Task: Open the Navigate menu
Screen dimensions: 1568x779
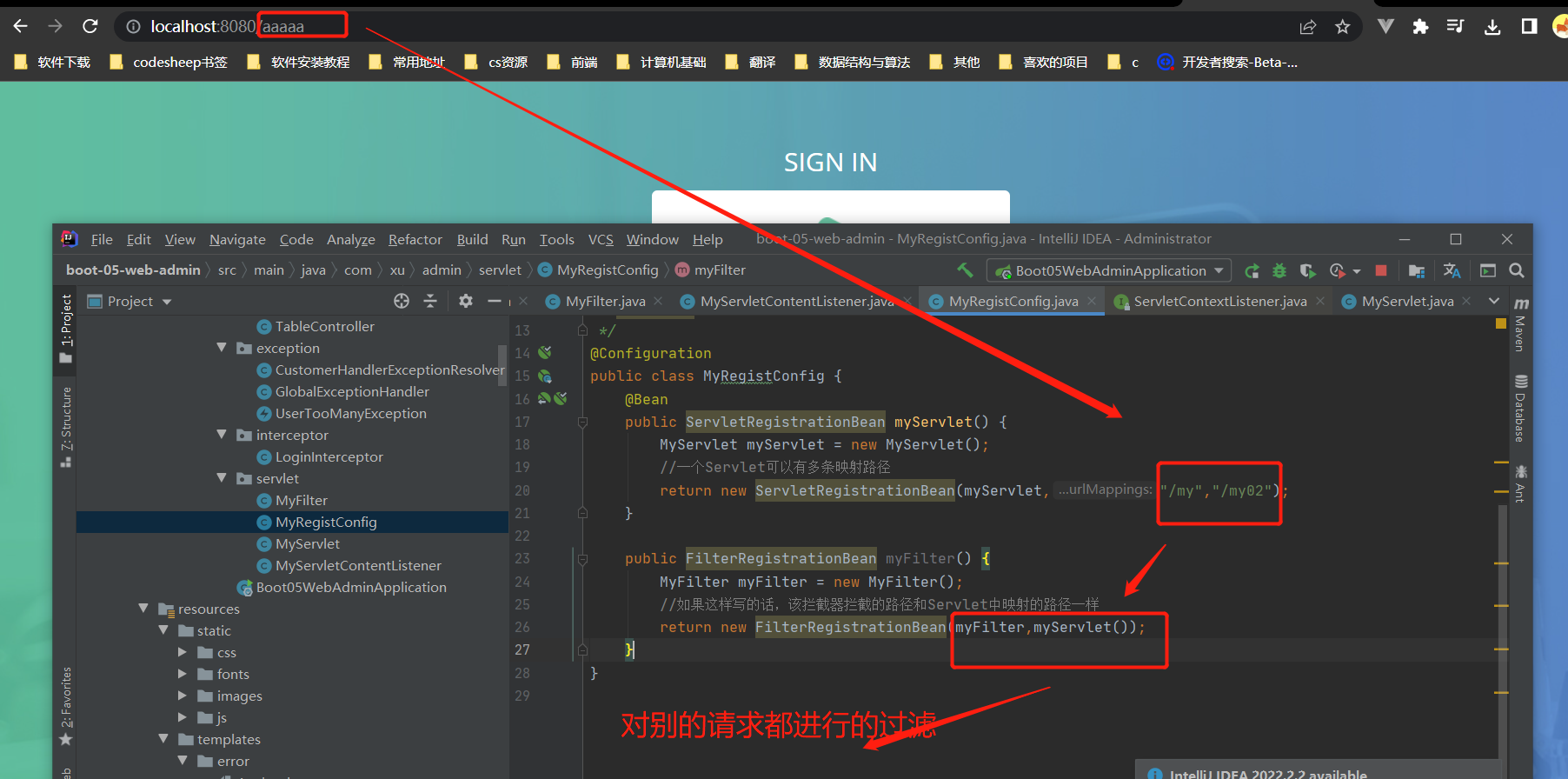Action: click(x=237, y=239)
